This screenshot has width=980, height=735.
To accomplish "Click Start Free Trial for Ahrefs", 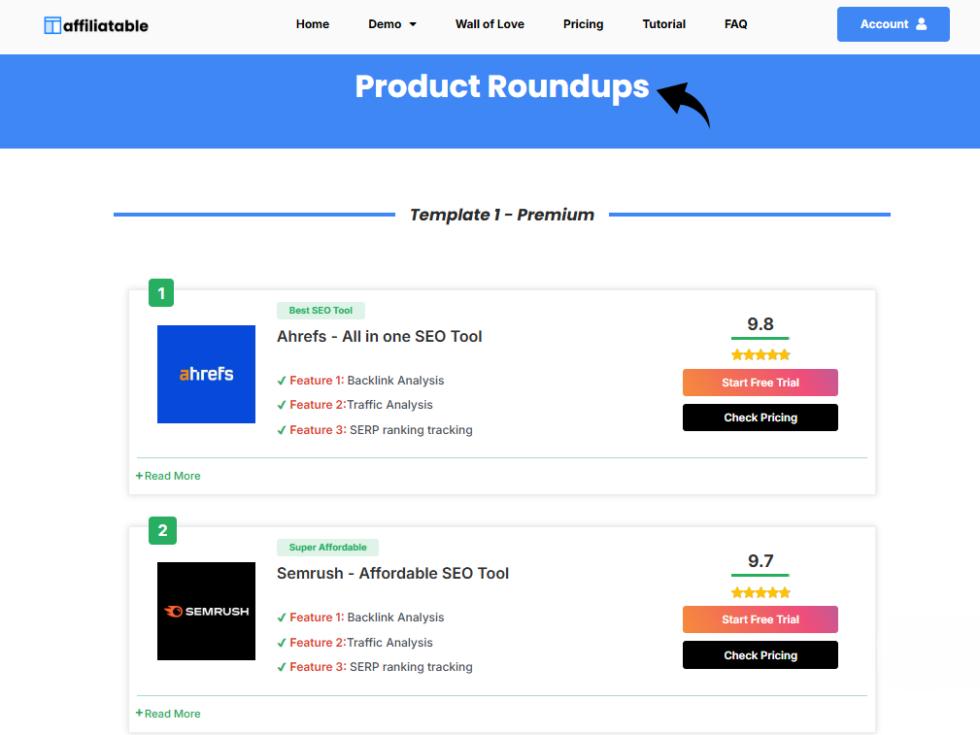I will [760, 382].
